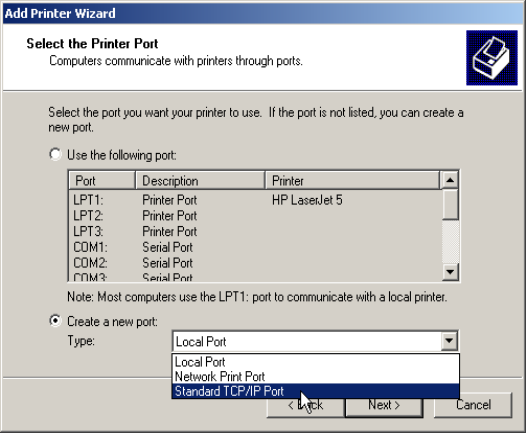This screenshot has width=526, height=433.
Task: Click the Type field showing Local Port
Action: tap(308, 341)
